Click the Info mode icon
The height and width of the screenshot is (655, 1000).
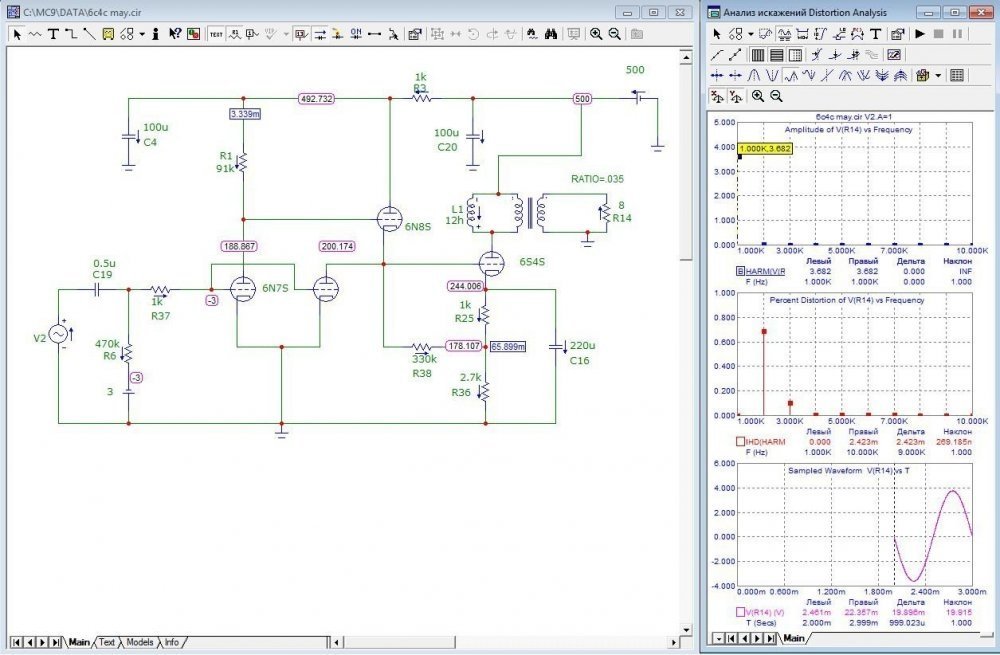coord(157,34)
